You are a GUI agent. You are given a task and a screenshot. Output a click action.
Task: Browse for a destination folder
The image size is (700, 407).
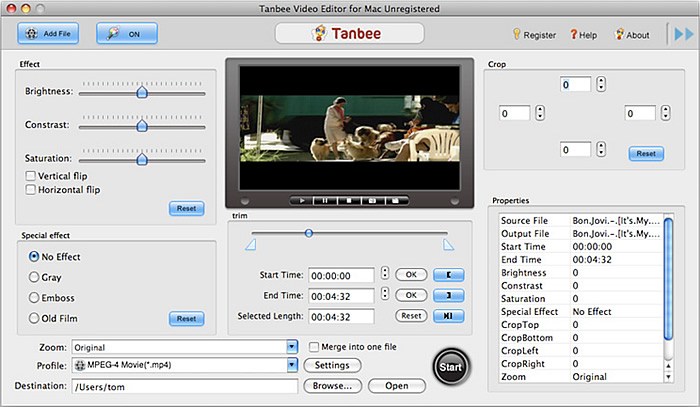point(332,386)
